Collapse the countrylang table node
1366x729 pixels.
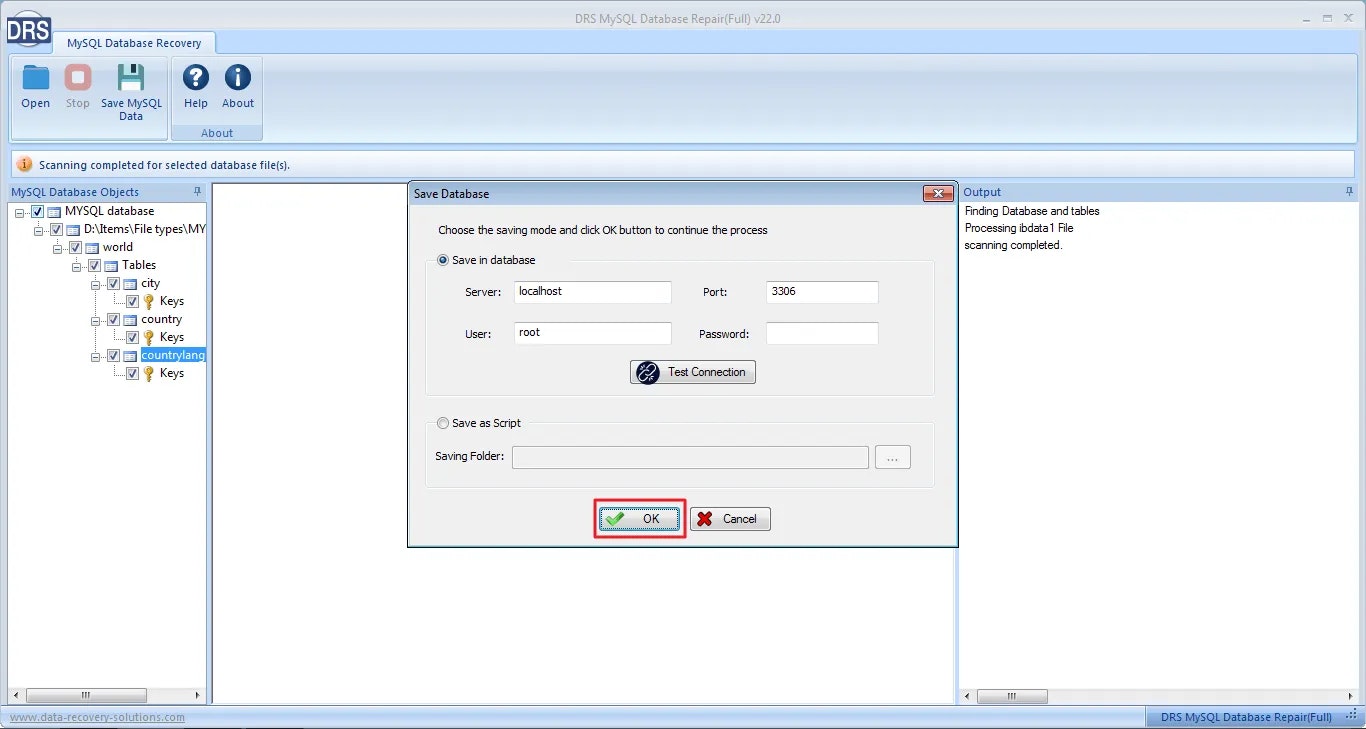point(96,356)
